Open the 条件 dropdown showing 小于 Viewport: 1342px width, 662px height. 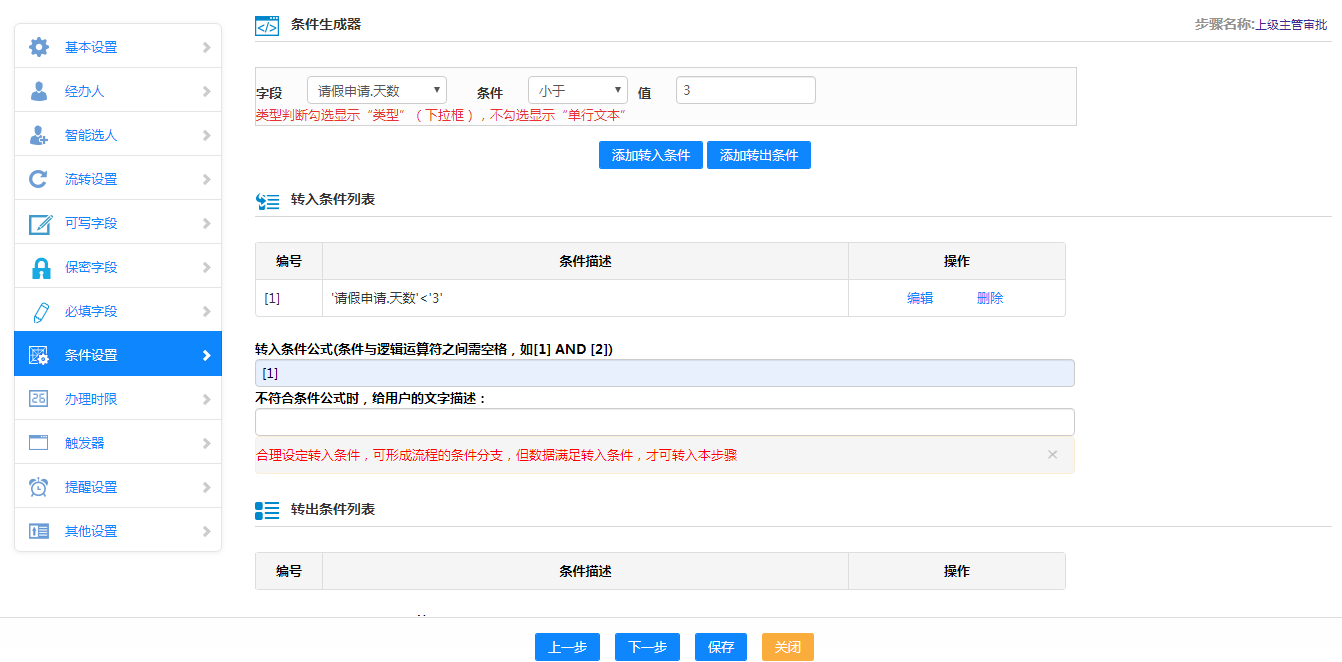pos(577,91)
